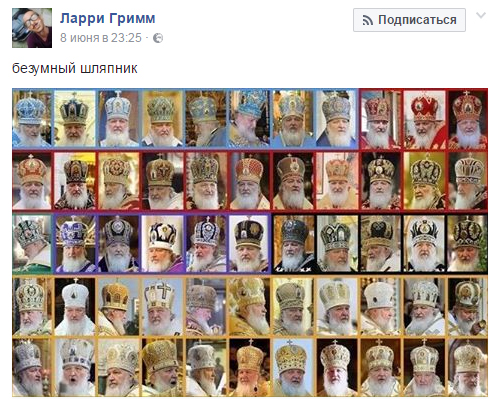Click the author's profile avatar photo
The image size is (495, 406).
pos(32,28)
